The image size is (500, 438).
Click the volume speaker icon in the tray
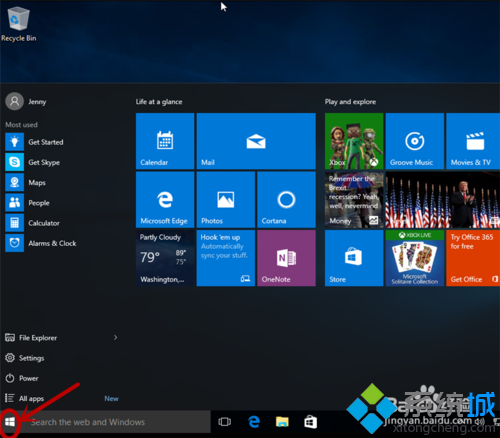pos(480,422)
